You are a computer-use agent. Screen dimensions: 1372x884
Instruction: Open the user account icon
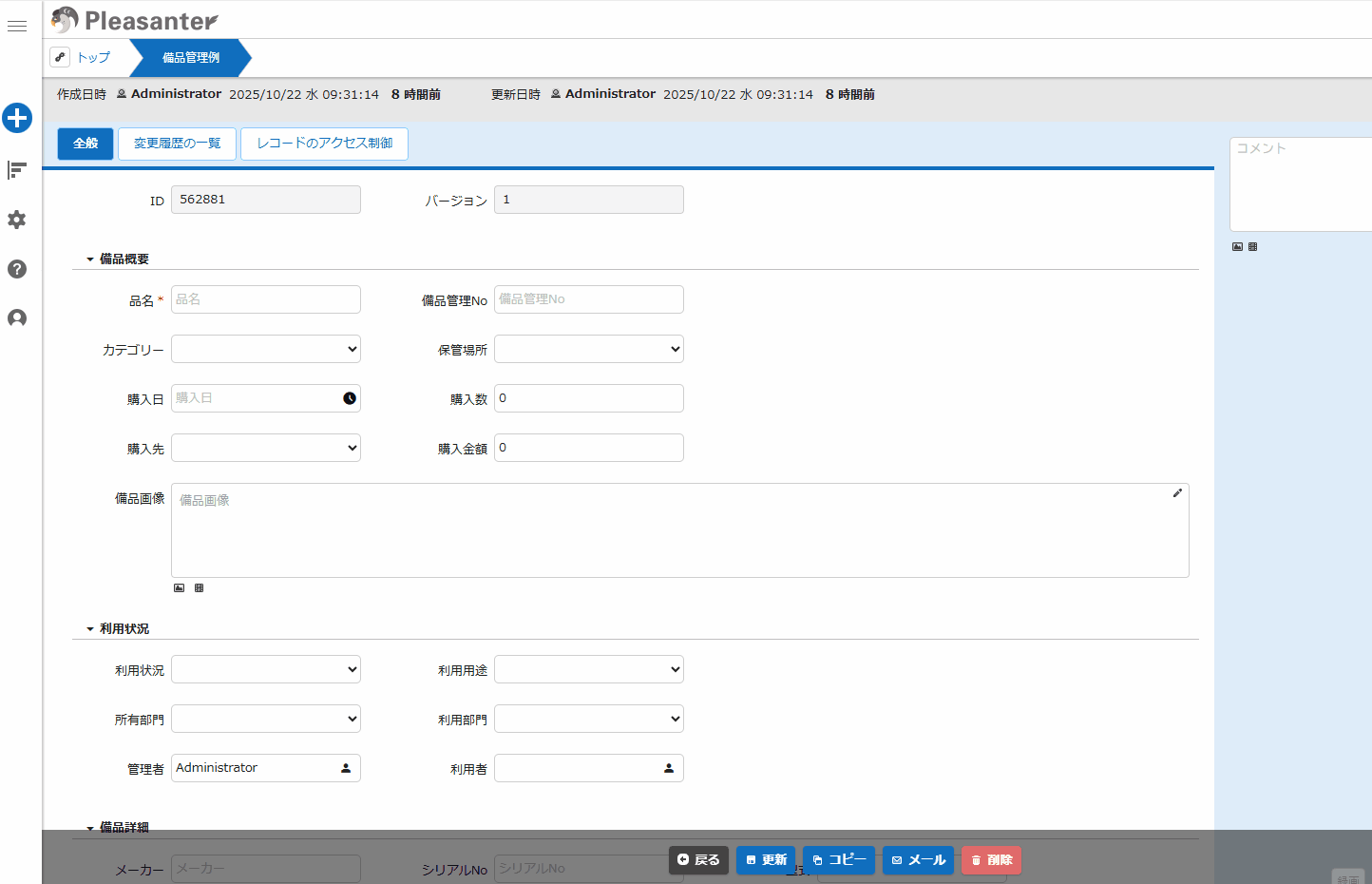click(x=17, y=318)
